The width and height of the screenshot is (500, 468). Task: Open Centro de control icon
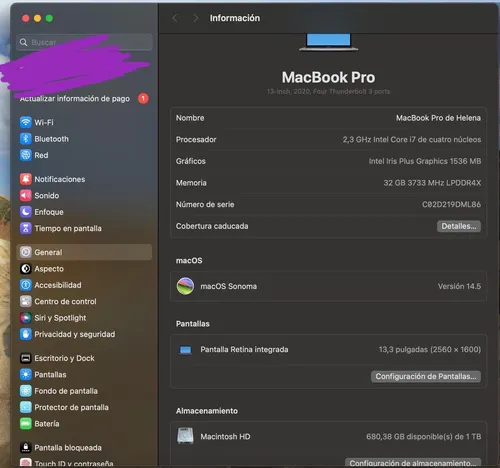click(26, 301)
